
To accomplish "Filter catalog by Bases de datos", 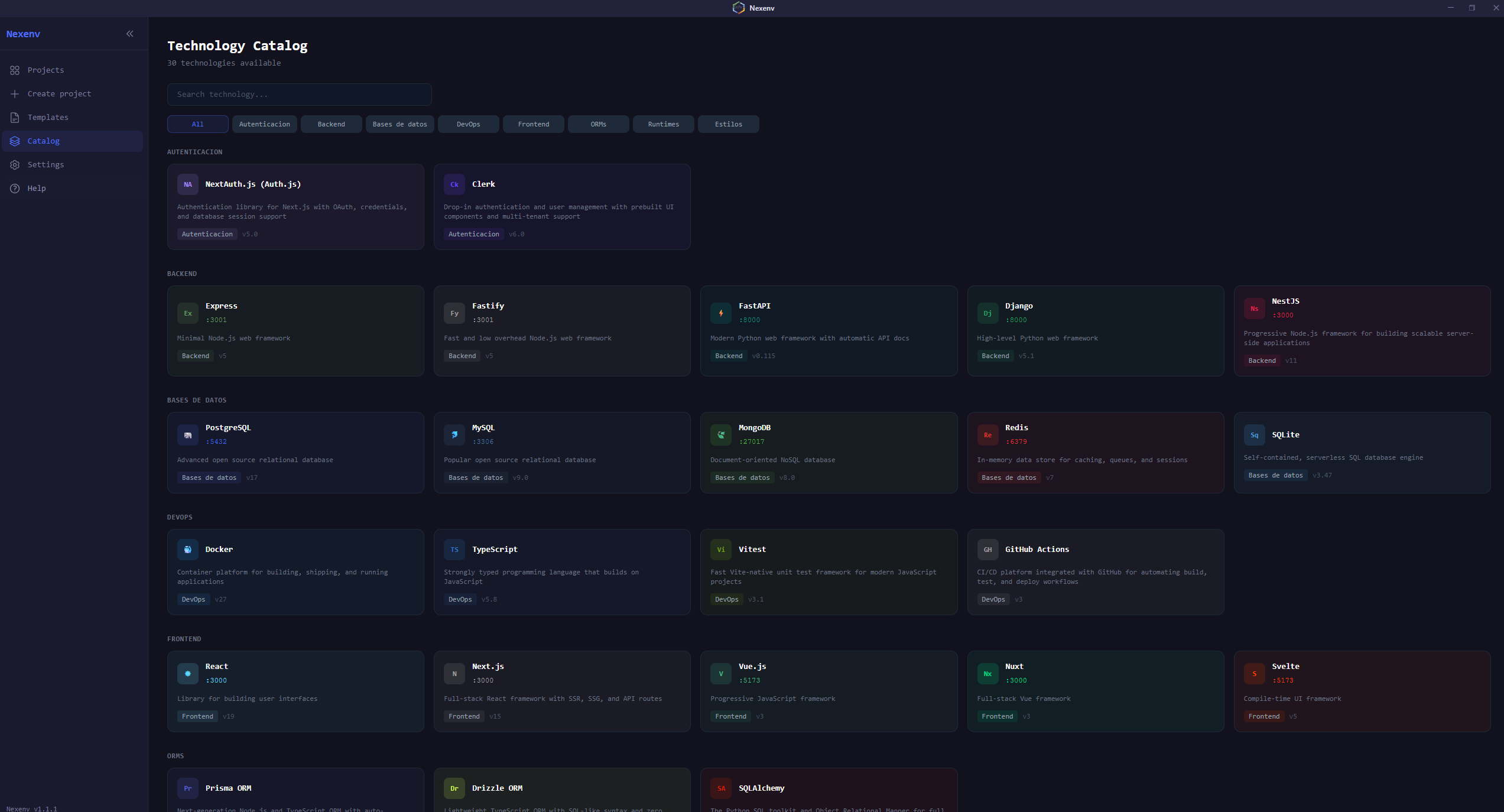I will pos(400,124).
